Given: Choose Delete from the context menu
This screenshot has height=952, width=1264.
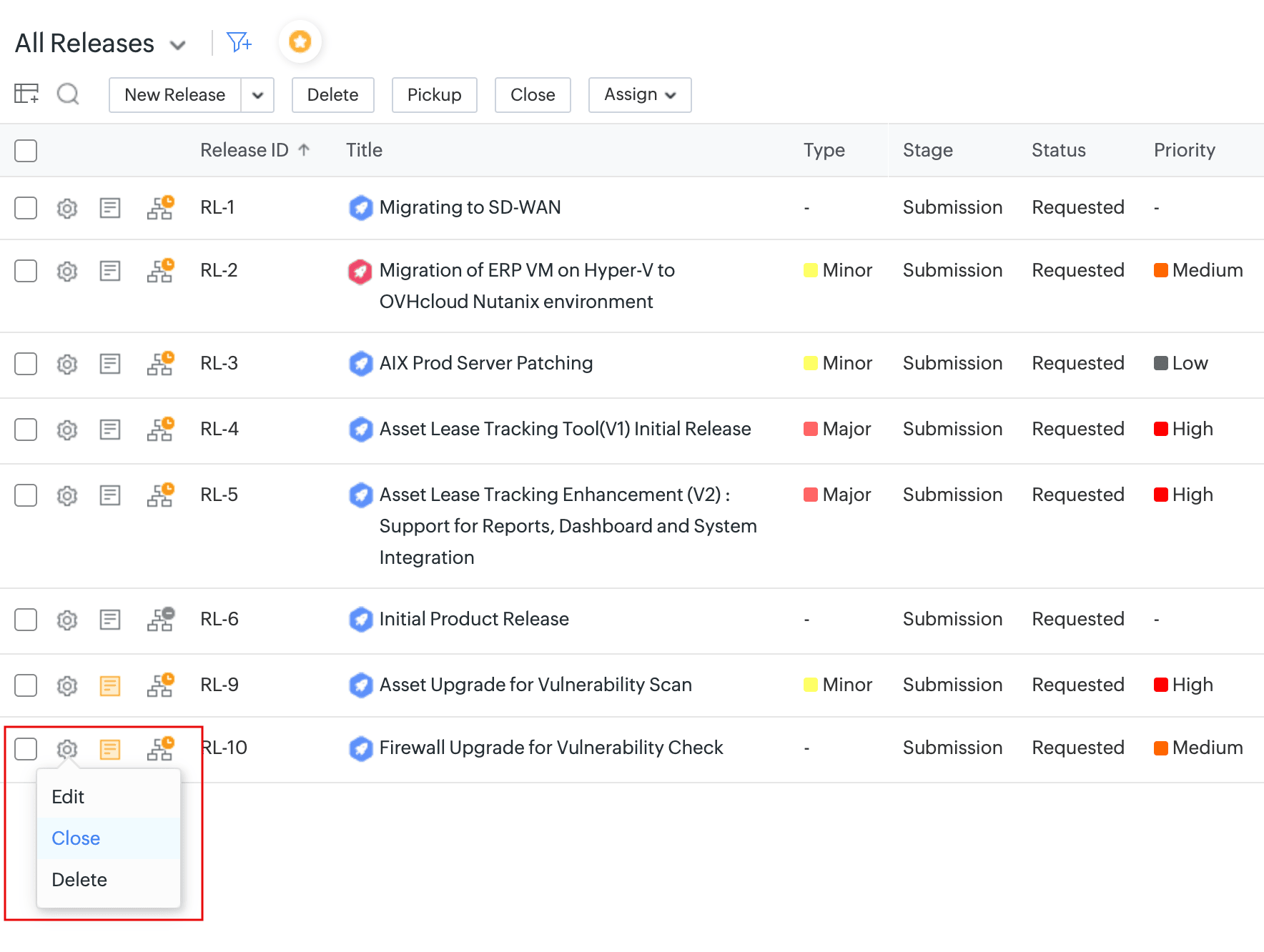Looking at the screenshot, I should click(x=79, y=880).
